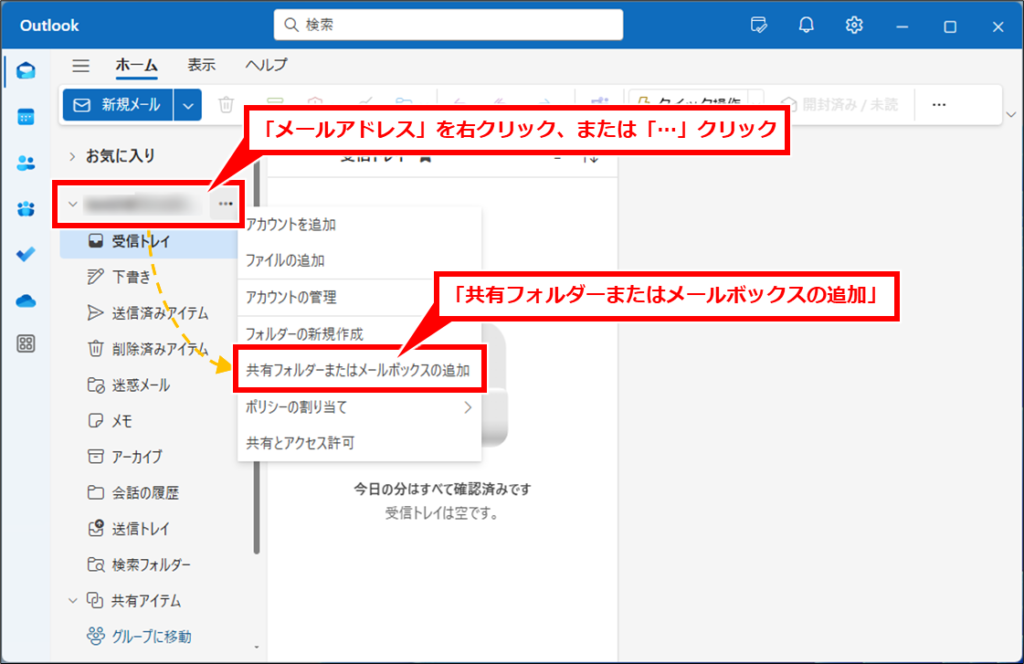Open the Settings gear

(x=854, y=25)
